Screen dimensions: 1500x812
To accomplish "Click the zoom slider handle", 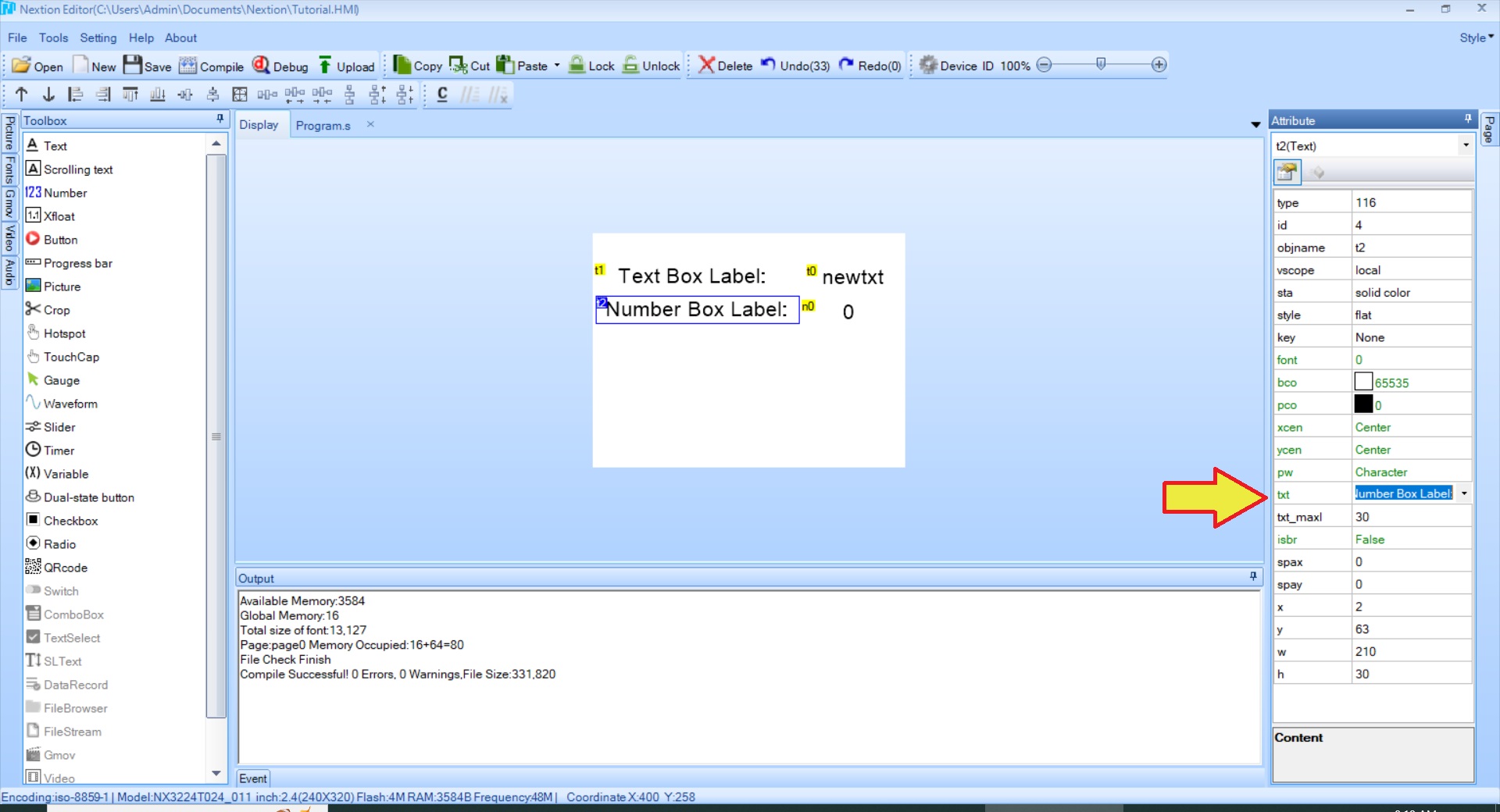I will point(1101,64).
